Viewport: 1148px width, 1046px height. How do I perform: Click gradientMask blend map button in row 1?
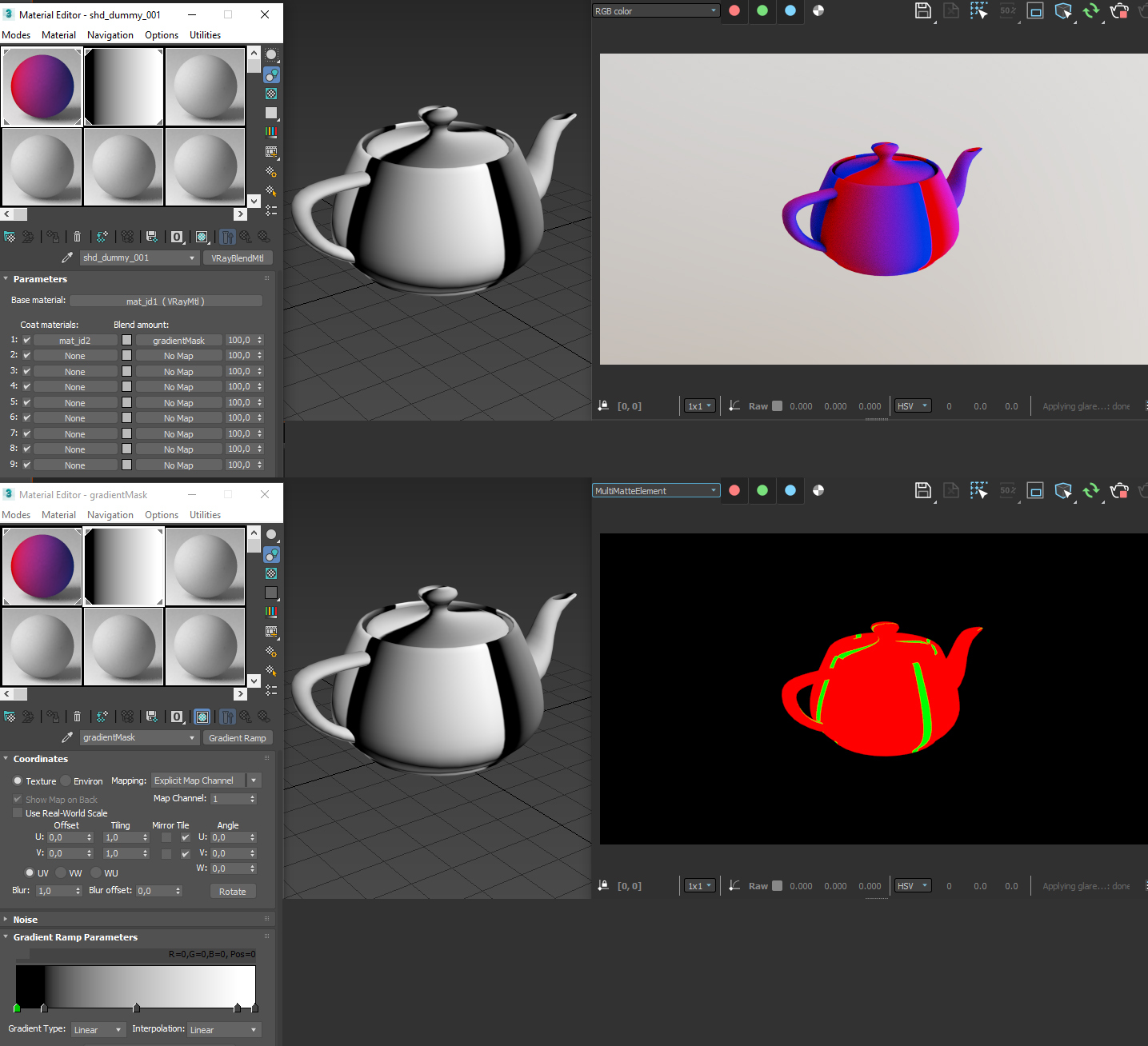click(179, 340)
